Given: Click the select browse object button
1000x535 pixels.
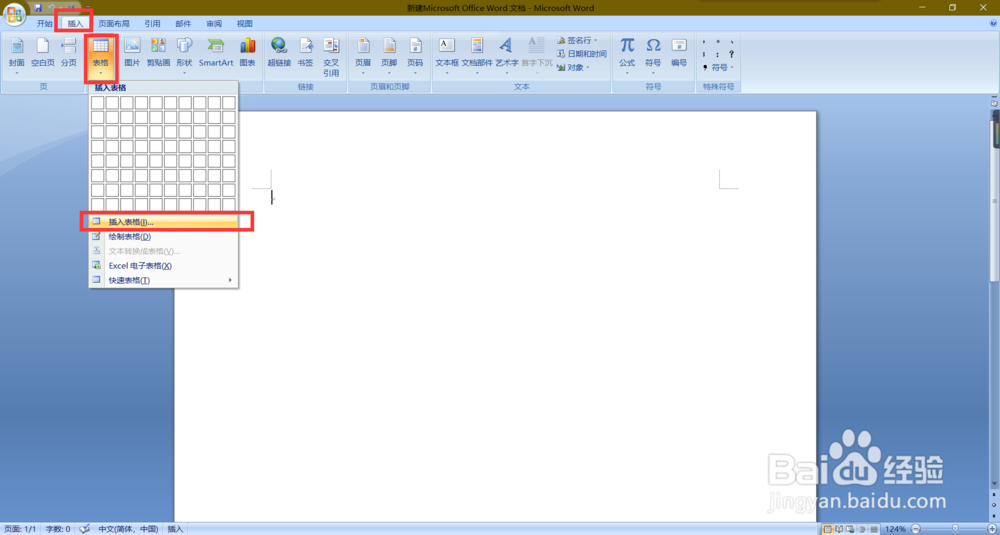Looking at the screenshot, I should click(994, 504).
